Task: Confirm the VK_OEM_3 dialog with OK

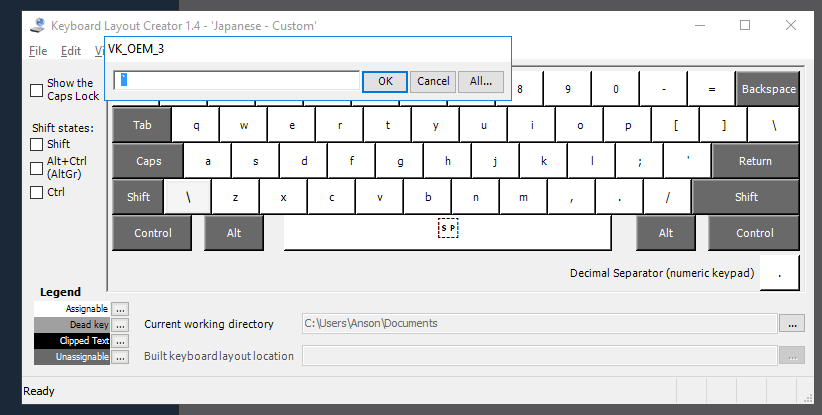Action: pos(385,81)
